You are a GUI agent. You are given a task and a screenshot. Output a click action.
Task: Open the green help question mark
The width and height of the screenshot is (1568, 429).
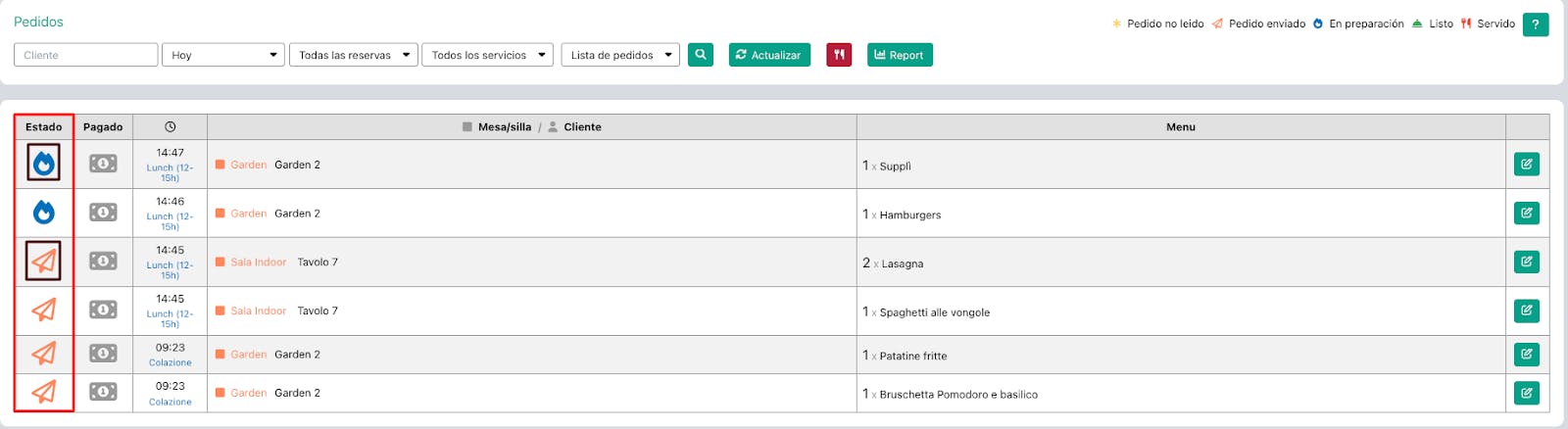(1536, 24)
